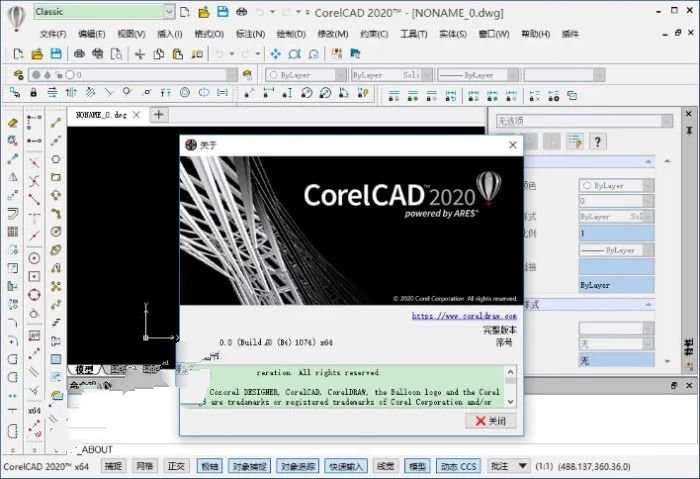Click layer states icon right of layer list
Screen dimensions: 700x479
click(247, 75)
